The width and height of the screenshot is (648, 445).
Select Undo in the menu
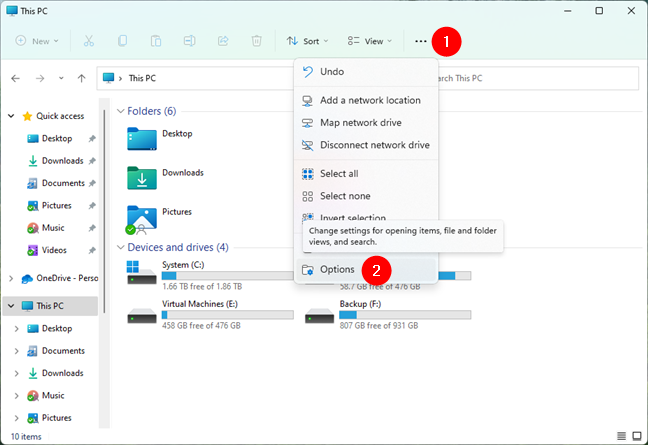click(366, 71)
